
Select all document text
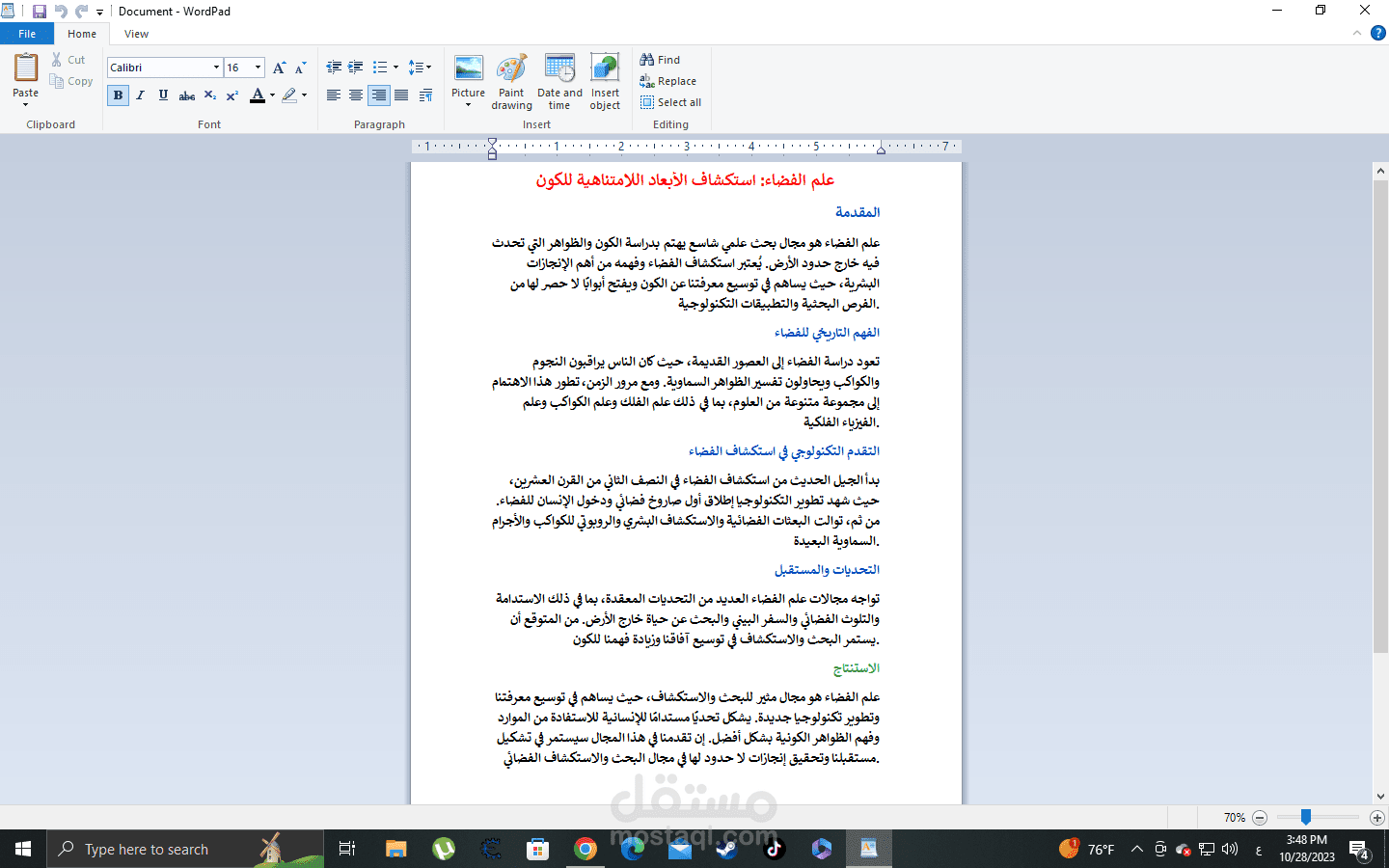[x=670, y=102]
